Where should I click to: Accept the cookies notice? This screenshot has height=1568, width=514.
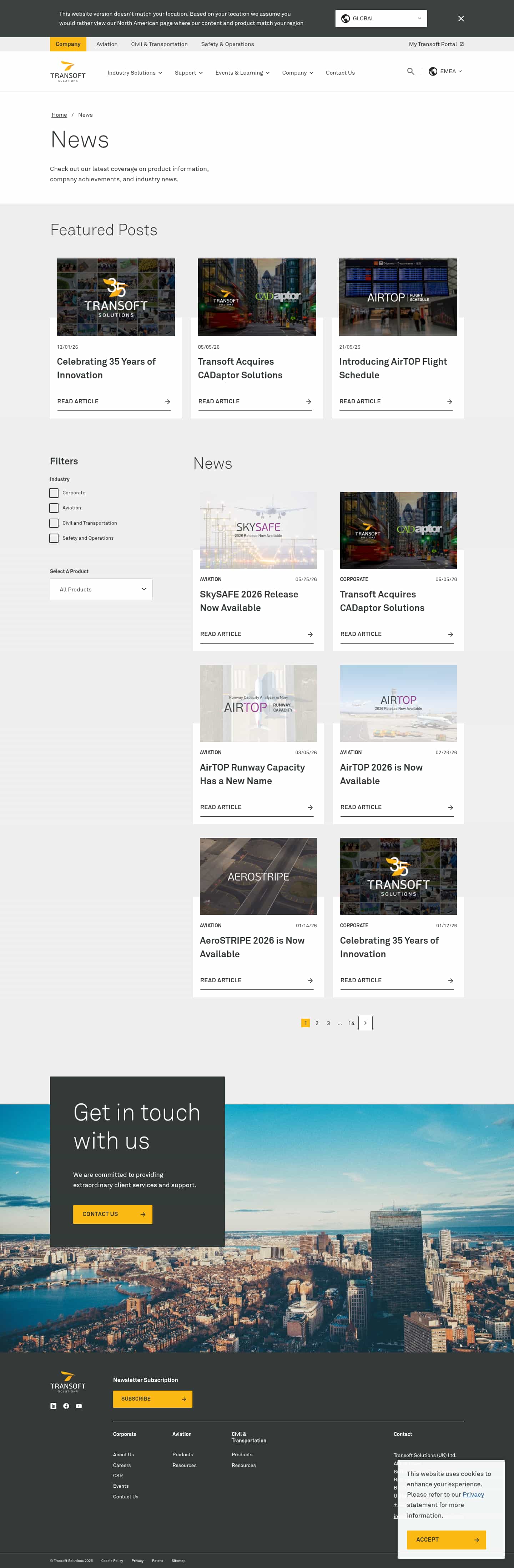[x=447, y=1539]
